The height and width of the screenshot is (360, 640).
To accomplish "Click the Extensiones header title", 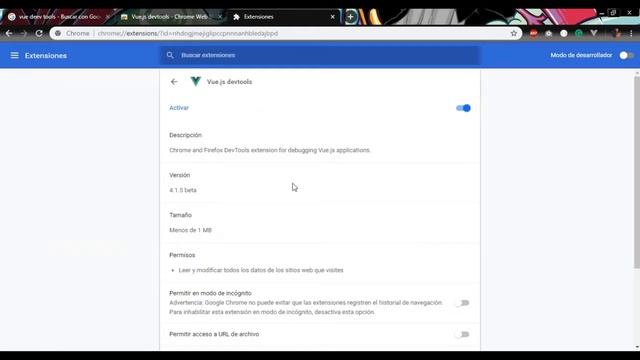I will pyautogui.click(x=46, y=56).
